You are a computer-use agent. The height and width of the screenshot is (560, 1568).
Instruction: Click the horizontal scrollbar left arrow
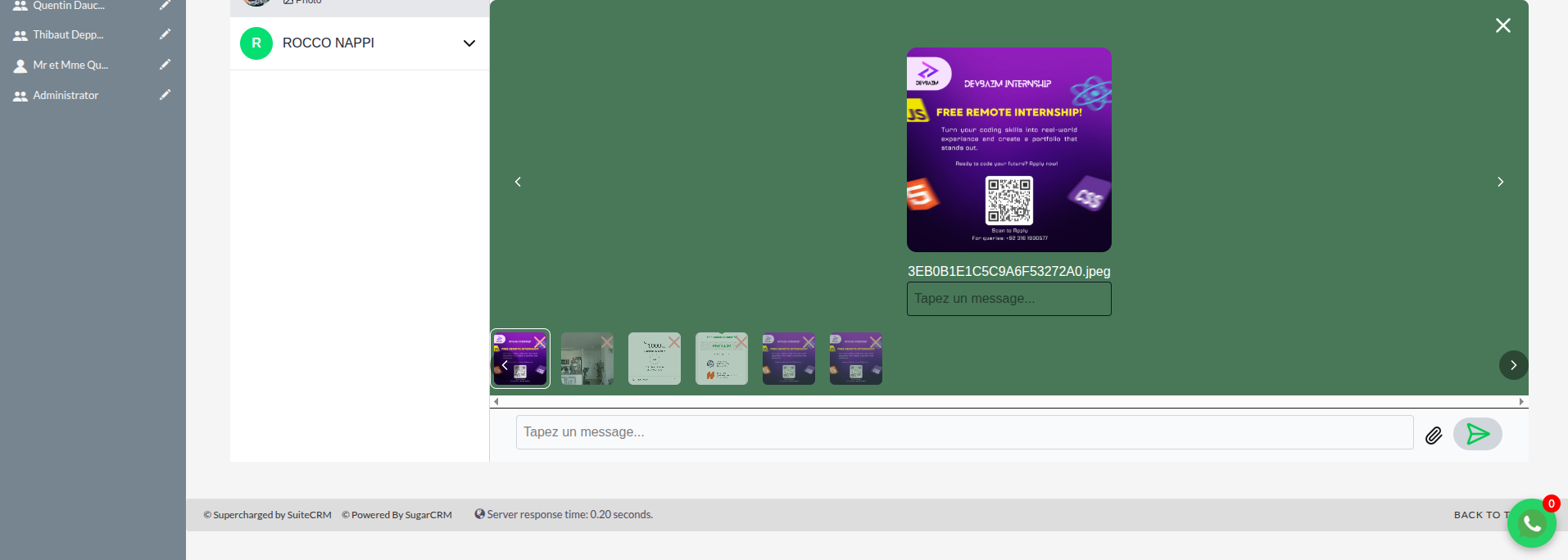point(496,401)
